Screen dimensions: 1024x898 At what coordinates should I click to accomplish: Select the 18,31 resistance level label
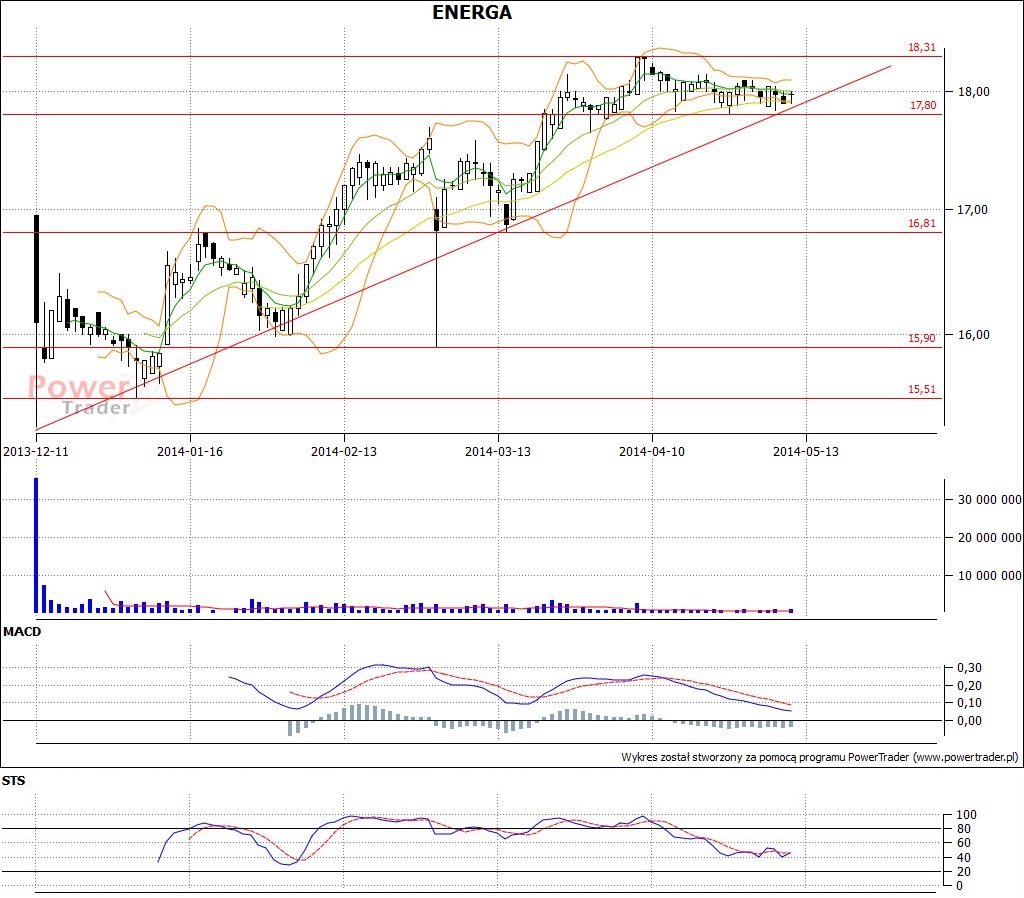[921, 47]
